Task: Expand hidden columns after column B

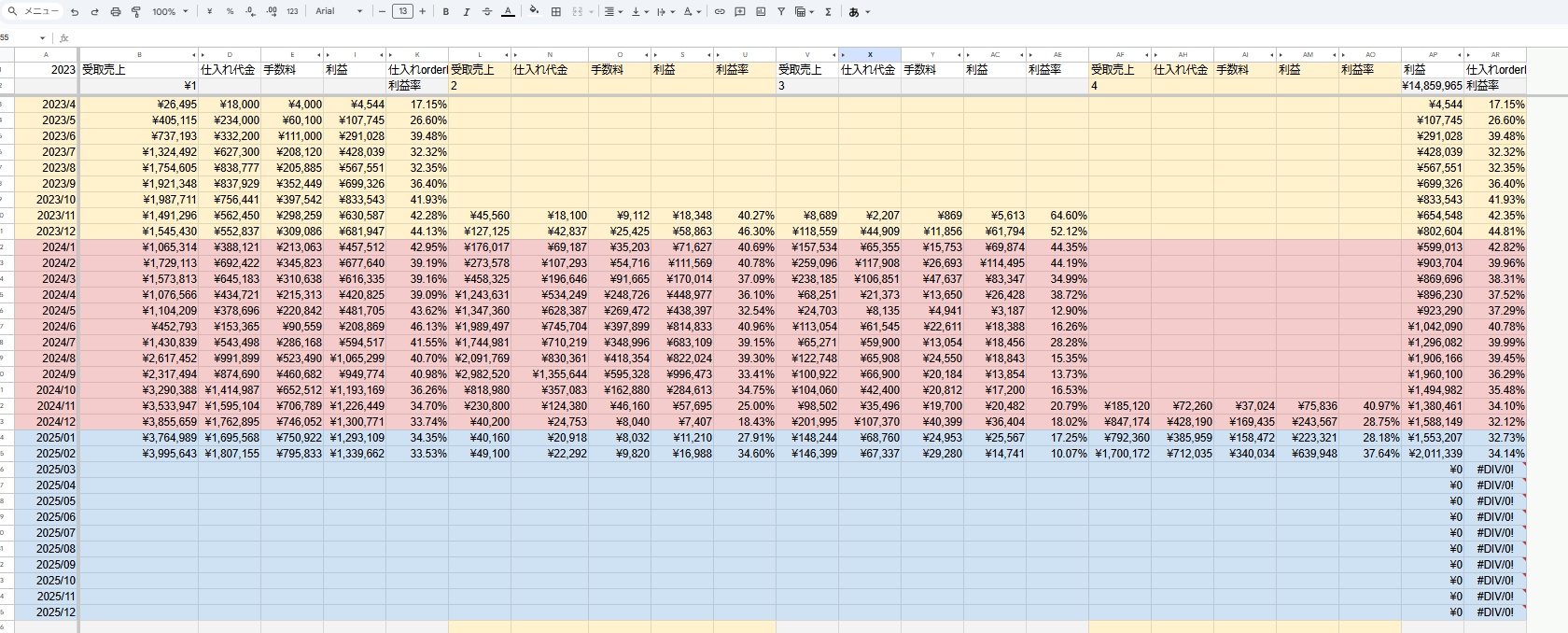Action: [x=194, y=55]
